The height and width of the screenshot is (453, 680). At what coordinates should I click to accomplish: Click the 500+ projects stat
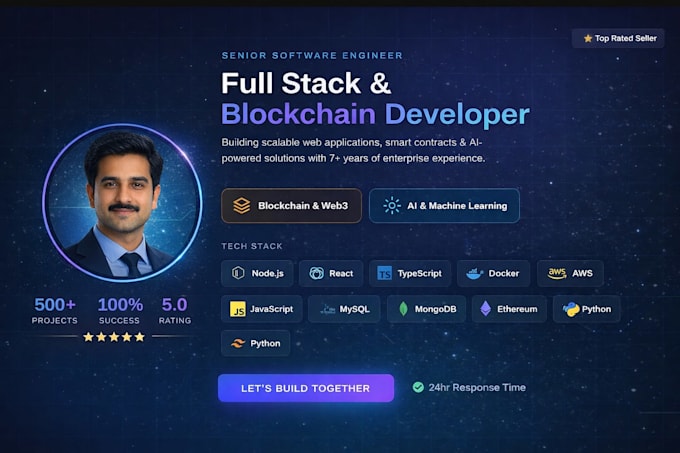coord(55,310)
